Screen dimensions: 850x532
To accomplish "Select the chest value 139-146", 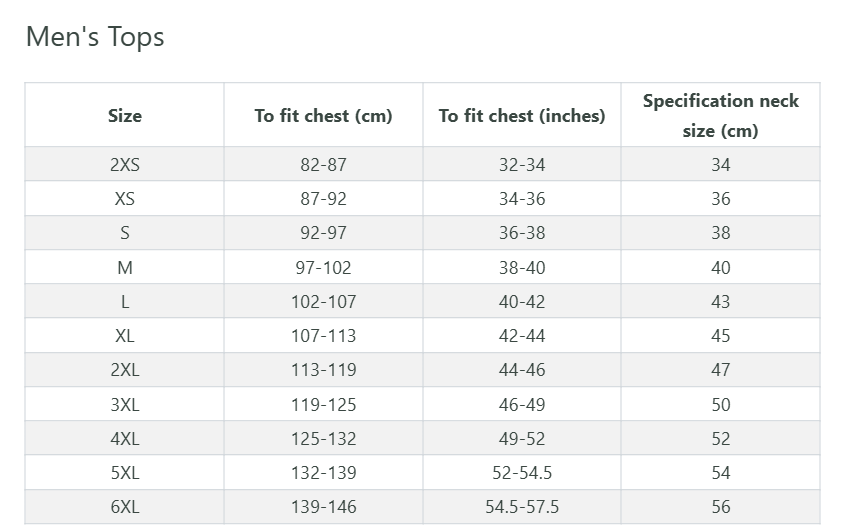I will [x=323, y=507].
